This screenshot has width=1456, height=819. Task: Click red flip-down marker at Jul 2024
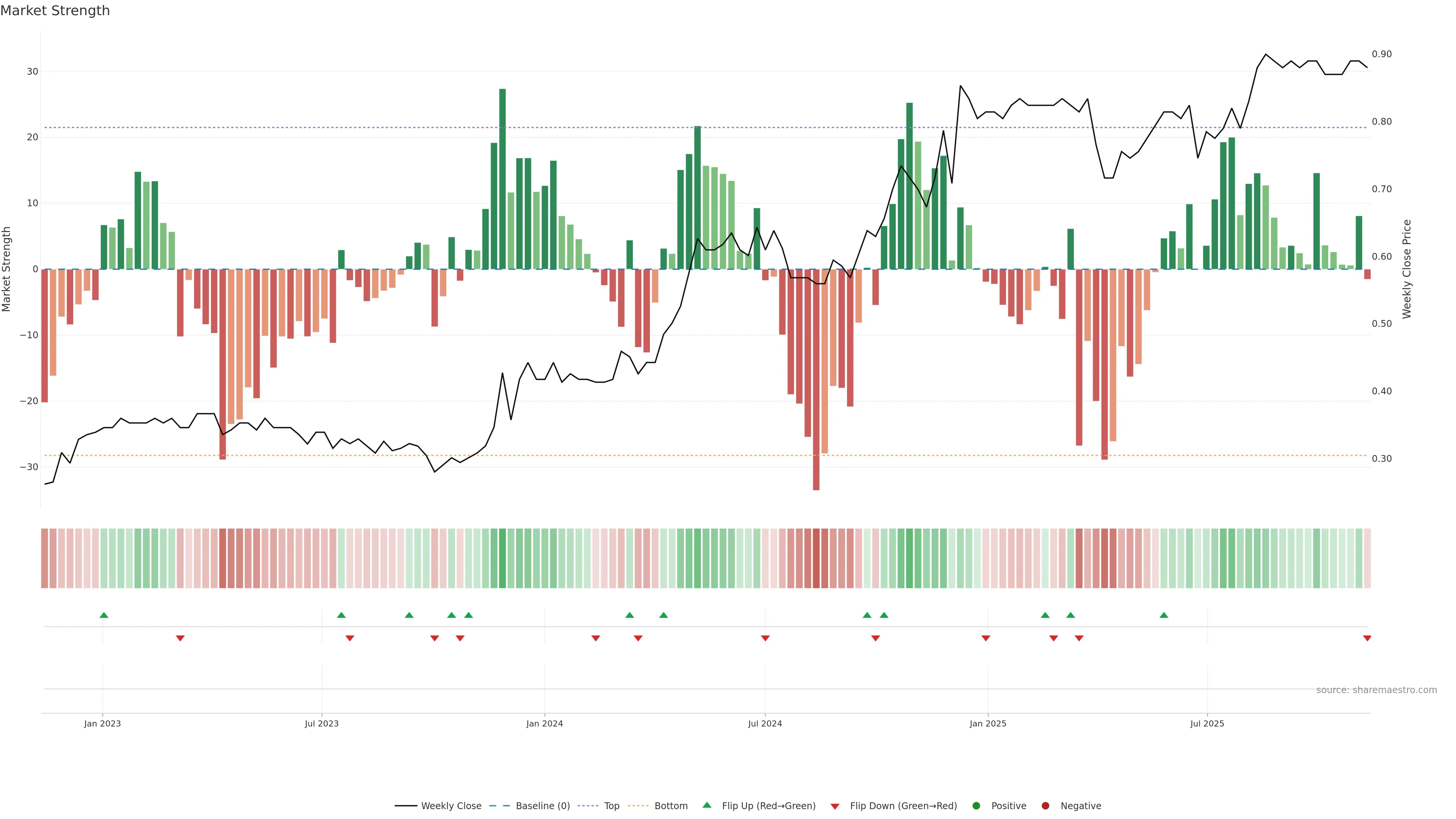pyautogui.click(x=765, y=638)
